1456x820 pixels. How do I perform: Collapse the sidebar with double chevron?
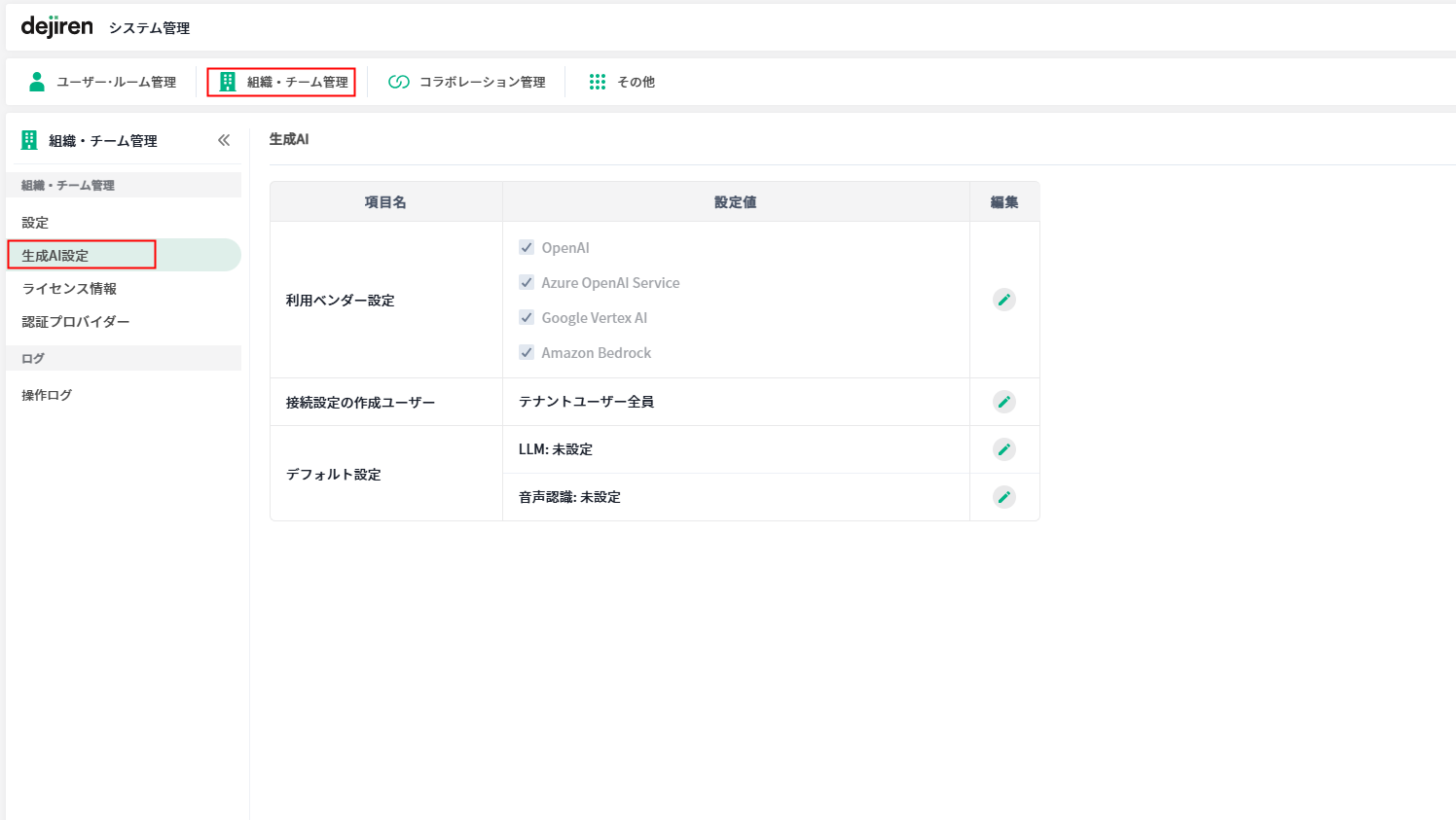[224, 140]
